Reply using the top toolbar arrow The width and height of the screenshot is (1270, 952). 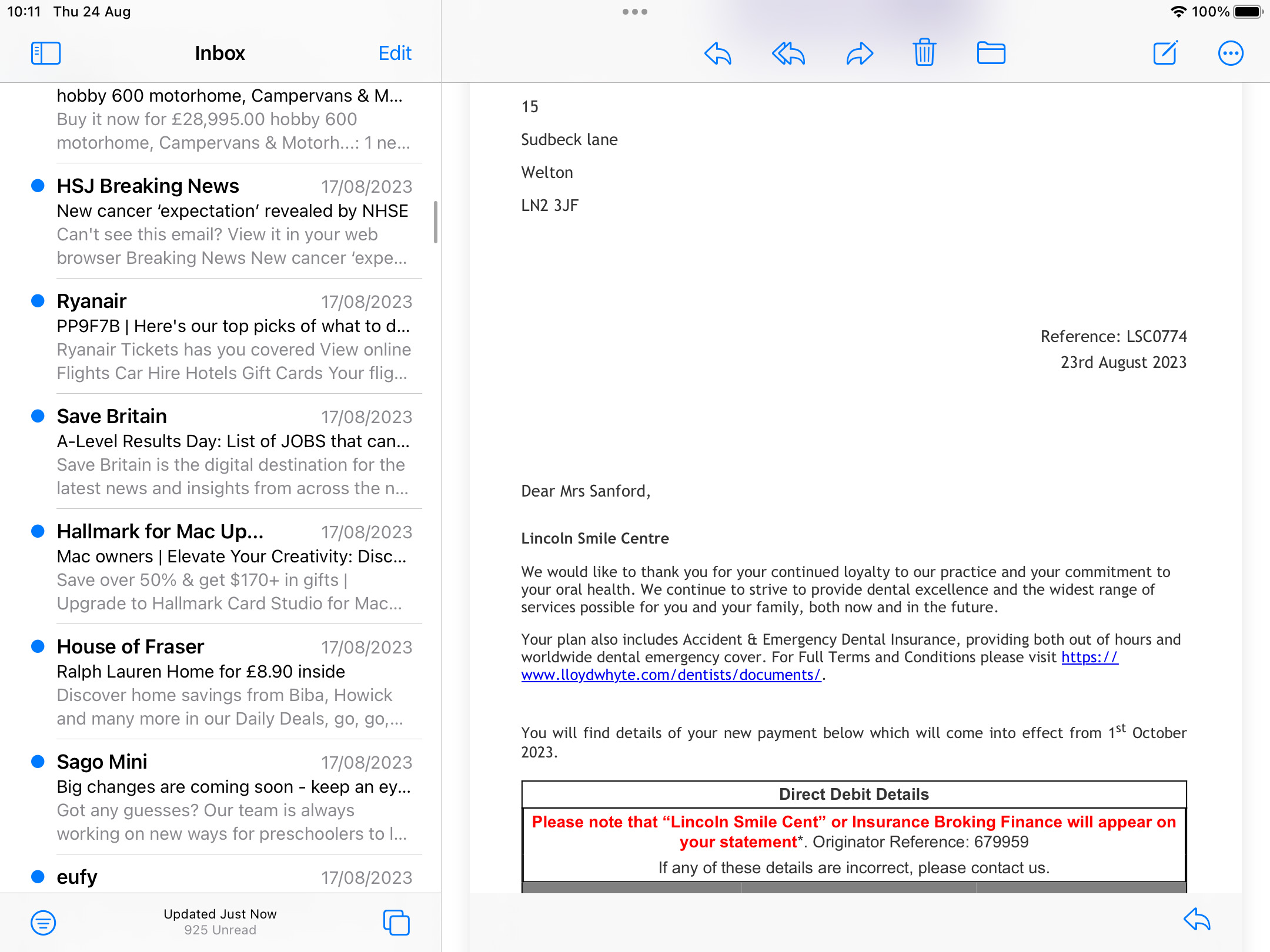click(x=717, y=53)
